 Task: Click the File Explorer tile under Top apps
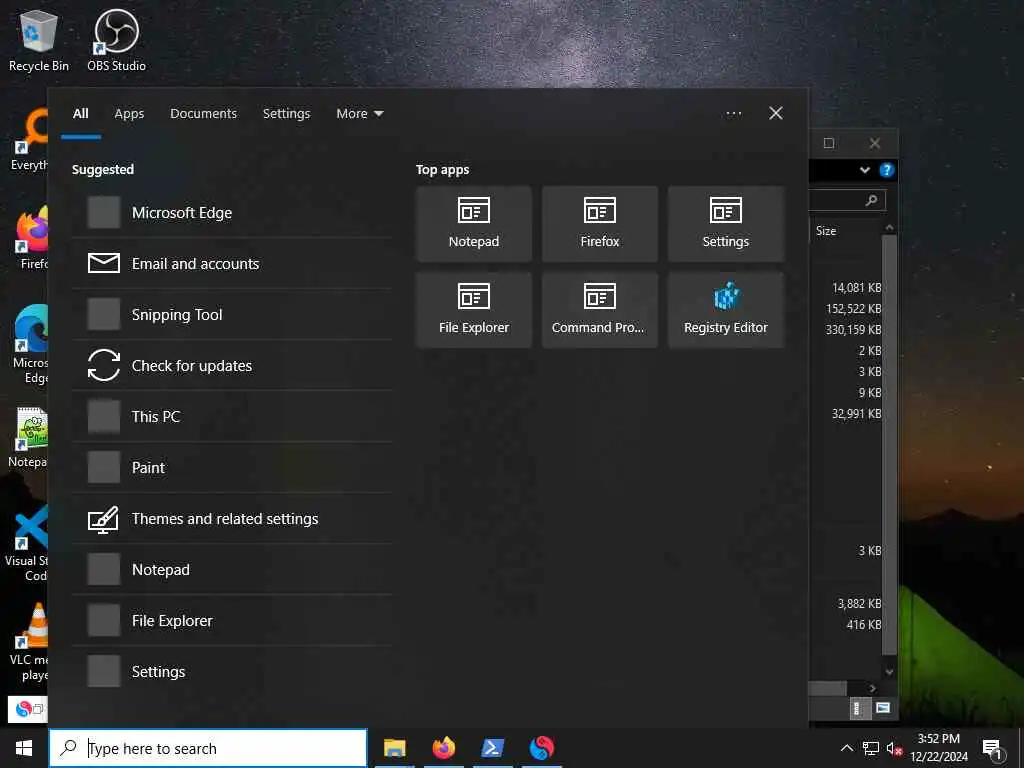pyautogui.click(x=473, y=310)
